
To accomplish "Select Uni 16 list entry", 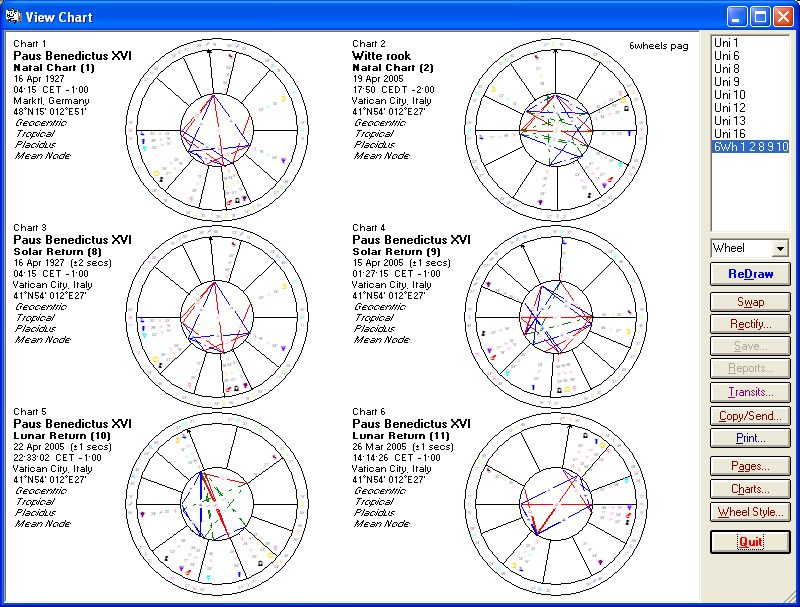I will tap(730, 134).
